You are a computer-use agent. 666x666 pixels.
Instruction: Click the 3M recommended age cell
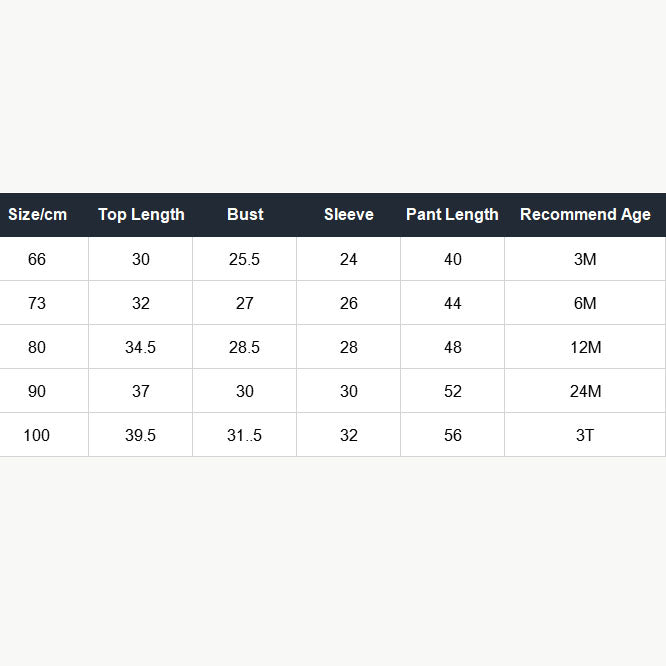(585, 259)
